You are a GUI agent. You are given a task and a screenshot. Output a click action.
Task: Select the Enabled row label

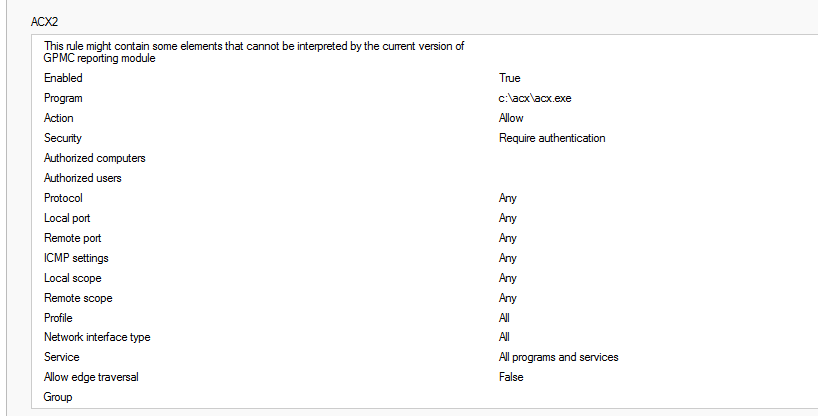63,78
